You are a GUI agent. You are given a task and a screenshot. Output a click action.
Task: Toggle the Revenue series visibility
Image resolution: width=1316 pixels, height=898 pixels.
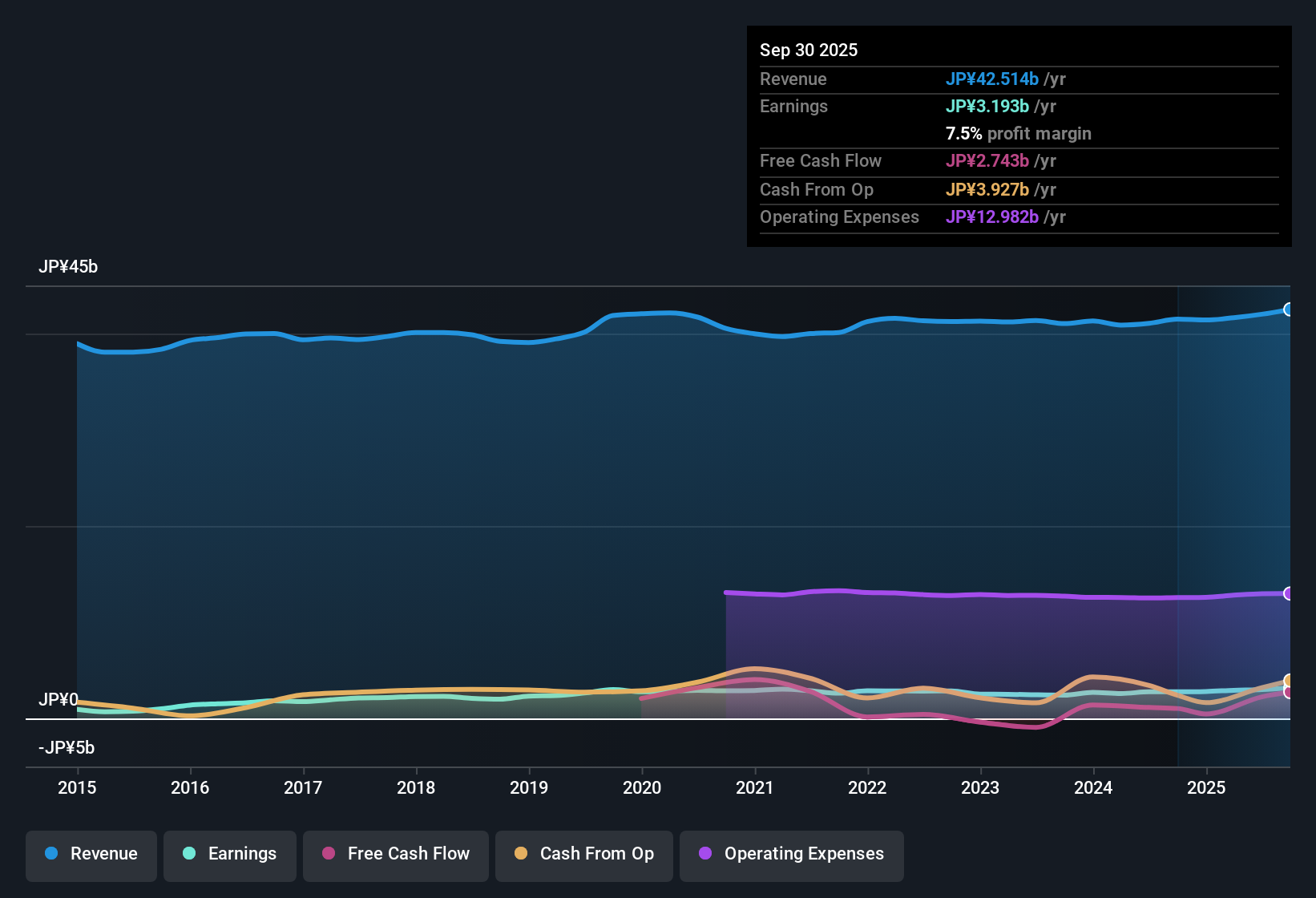(x=91, y=854)
